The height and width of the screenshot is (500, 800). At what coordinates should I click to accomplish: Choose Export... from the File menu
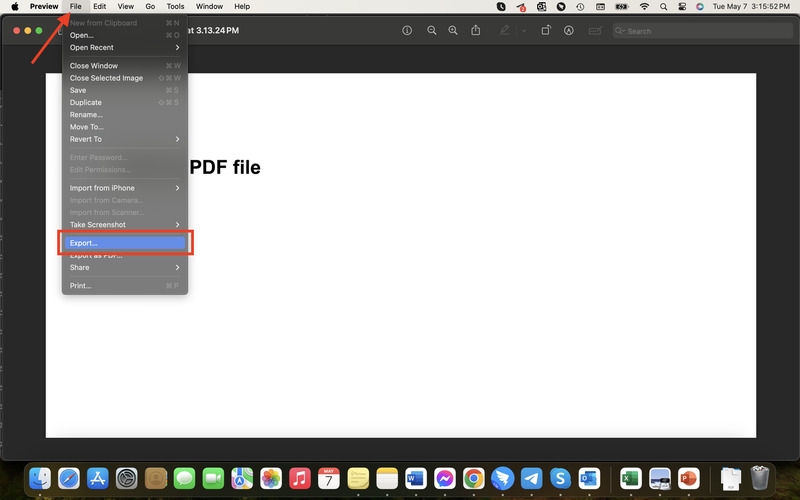coord(125,243)
